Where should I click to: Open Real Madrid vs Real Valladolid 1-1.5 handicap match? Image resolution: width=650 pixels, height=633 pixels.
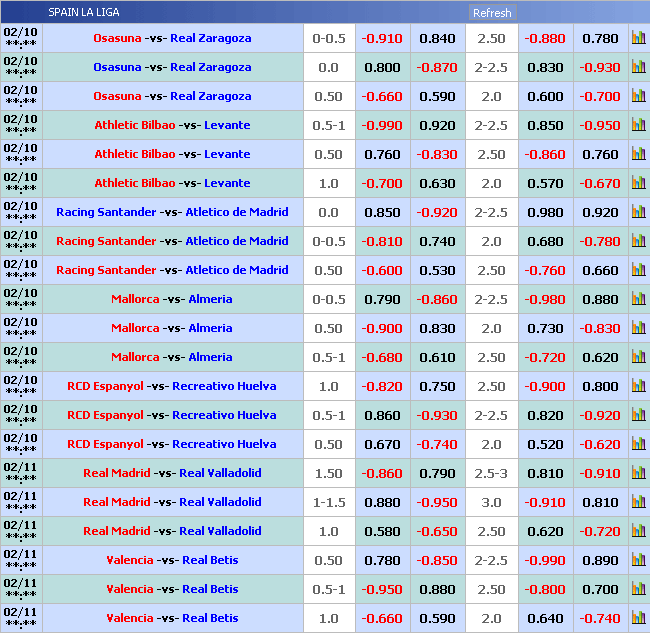[172, 502]
